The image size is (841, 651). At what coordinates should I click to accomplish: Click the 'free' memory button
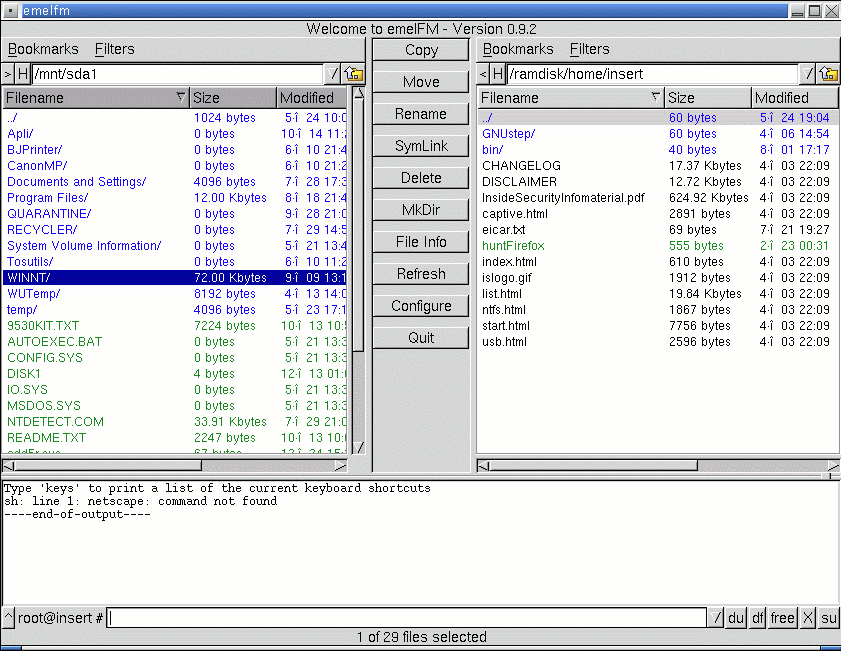coord(783,618)
